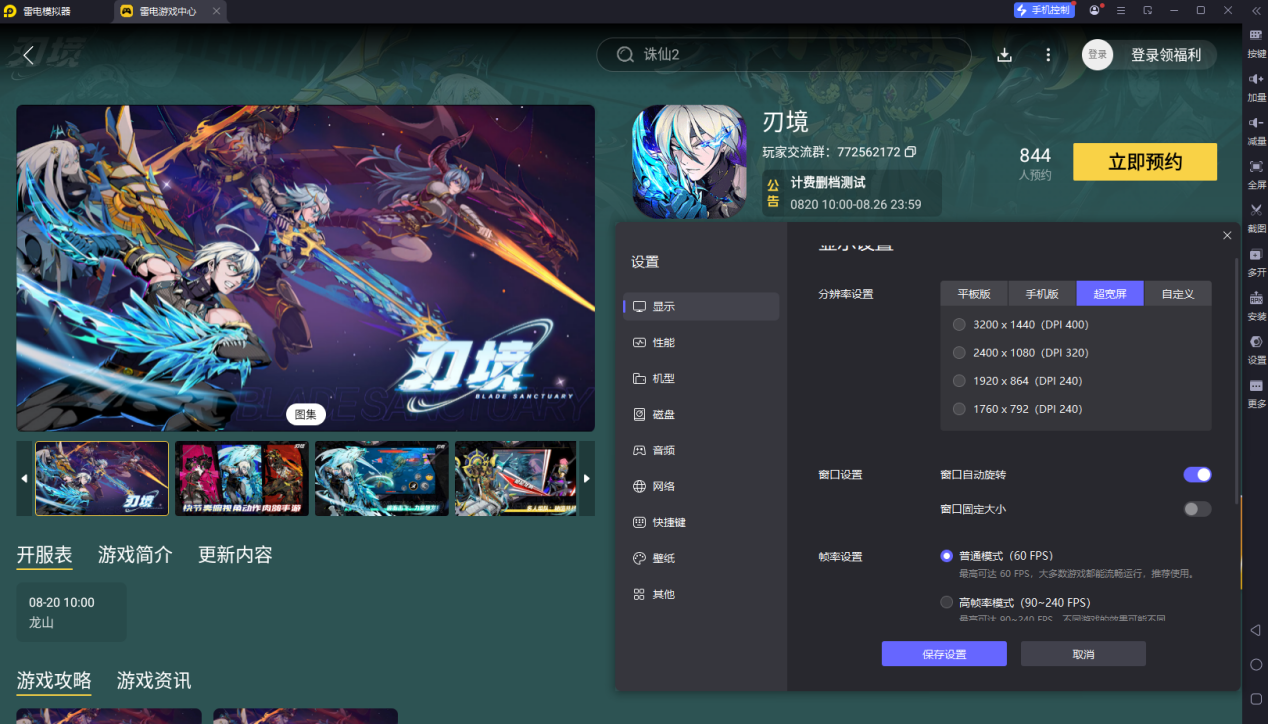Viewport: 1268px width, 724px height.
Task: Cancel settings with 取消 button
Action: [1083, 654]
